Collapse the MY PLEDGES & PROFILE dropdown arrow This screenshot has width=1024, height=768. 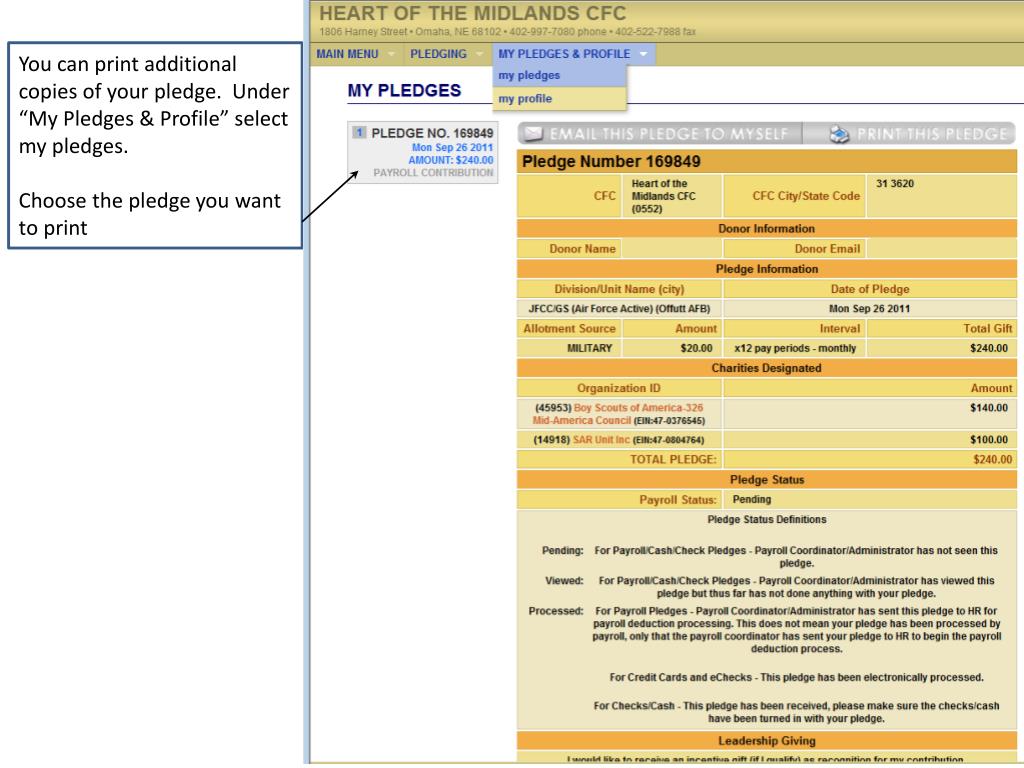(643, 54)
